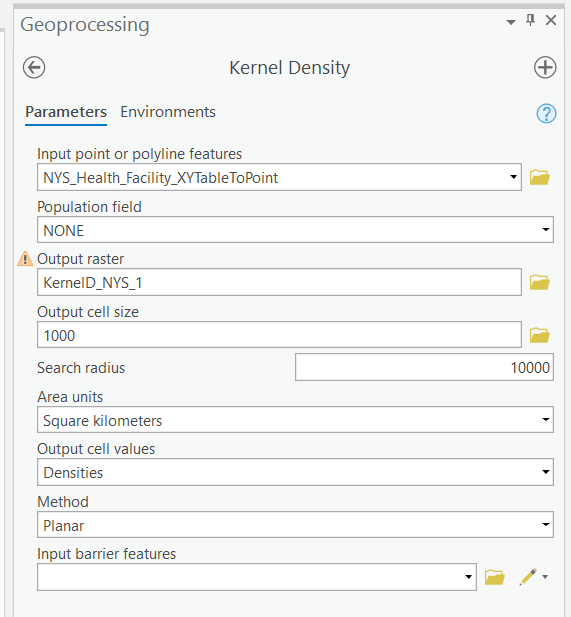Screen dimensions: 571x617
Task: Pin the Geoprocessing pane
Action: click(530, 20)
